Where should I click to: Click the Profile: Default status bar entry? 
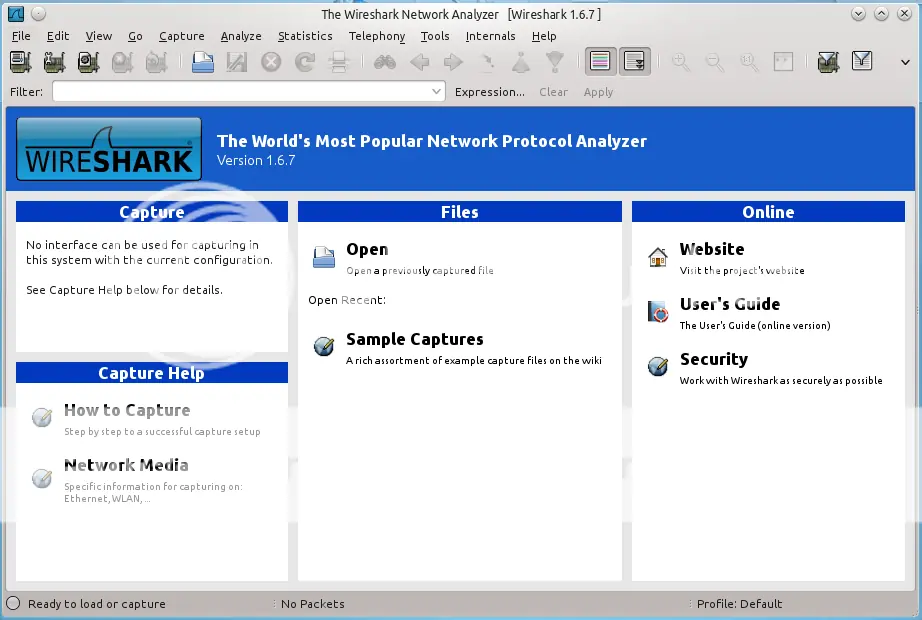pyautogui.click(x=739, y=604)
